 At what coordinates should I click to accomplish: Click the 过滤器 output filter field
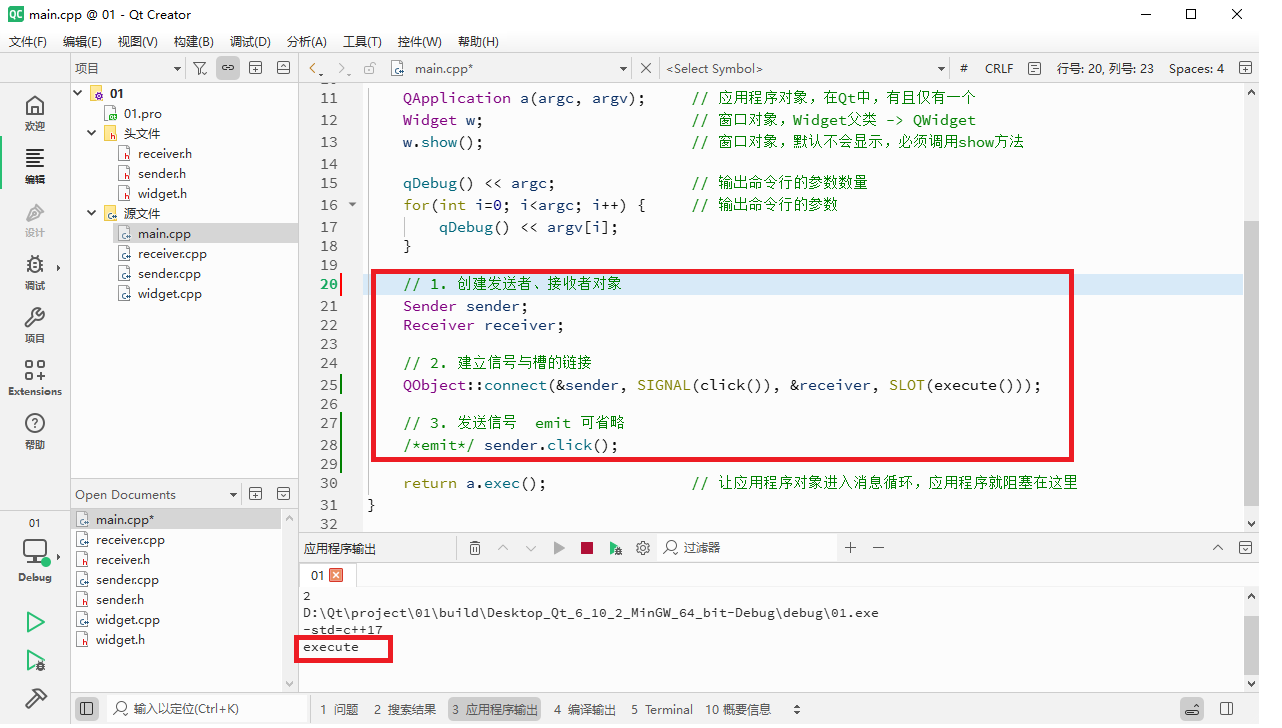(x=748, y=548)
